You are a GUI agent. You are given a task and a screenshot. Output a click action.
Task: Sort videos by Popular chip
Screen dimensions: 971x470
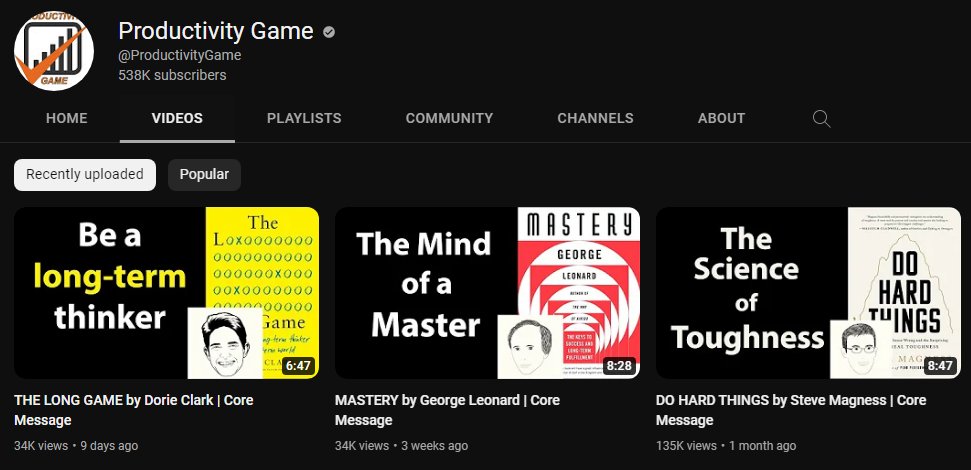(204, 175)
